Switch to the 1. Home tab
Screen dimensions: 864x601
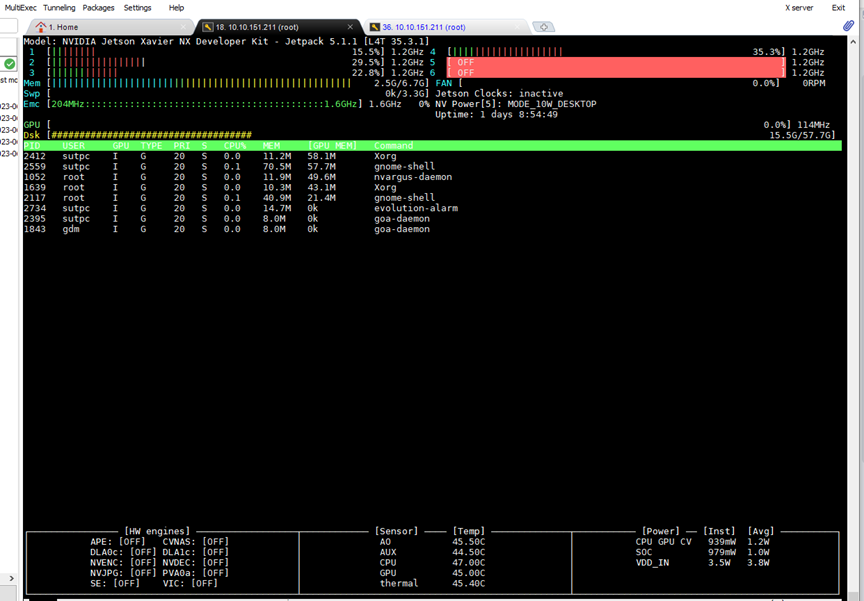click(x=110, y=27)
